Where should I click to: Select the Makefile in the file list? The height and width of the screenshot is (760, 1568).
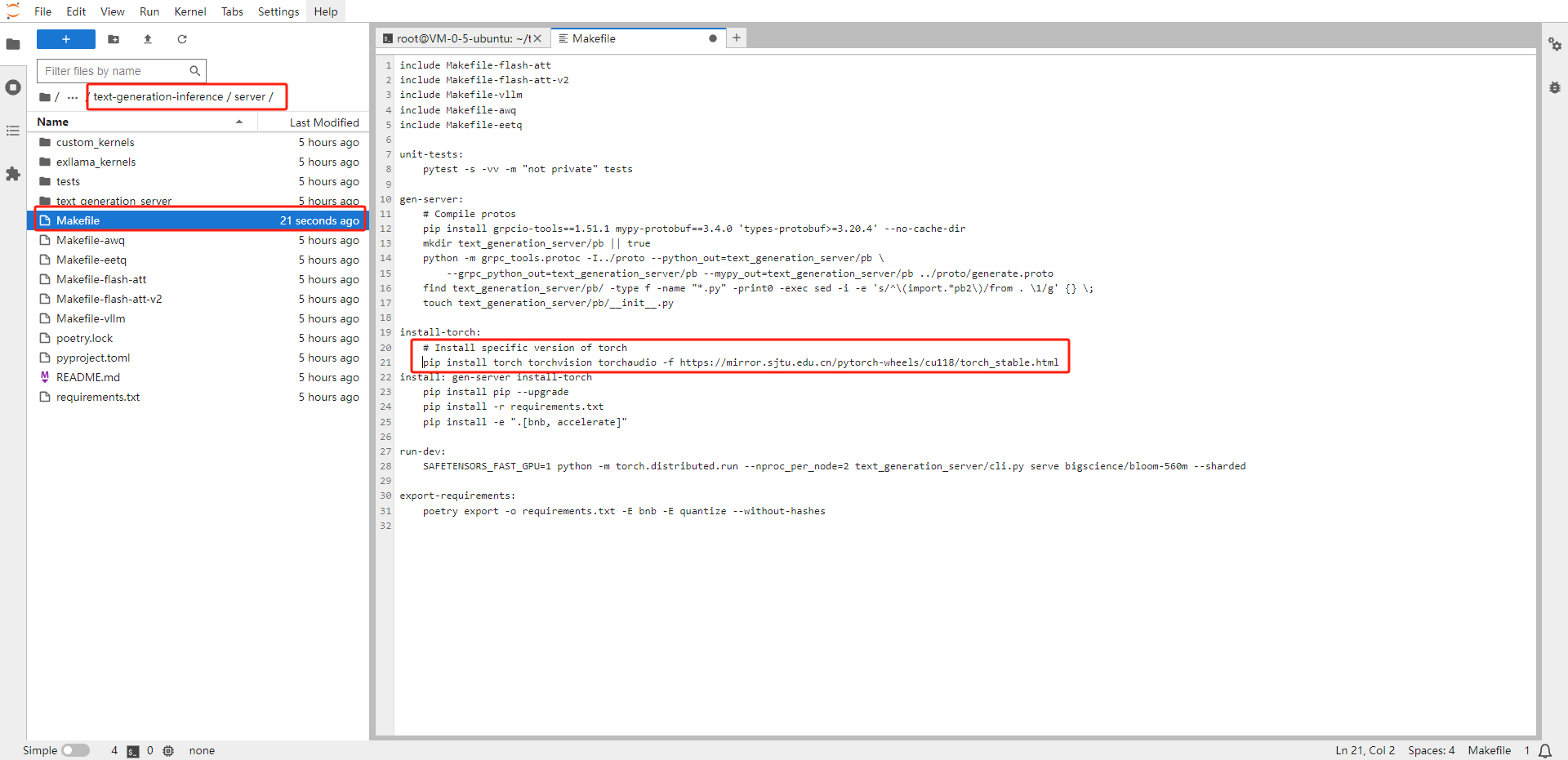click(198, 220)
